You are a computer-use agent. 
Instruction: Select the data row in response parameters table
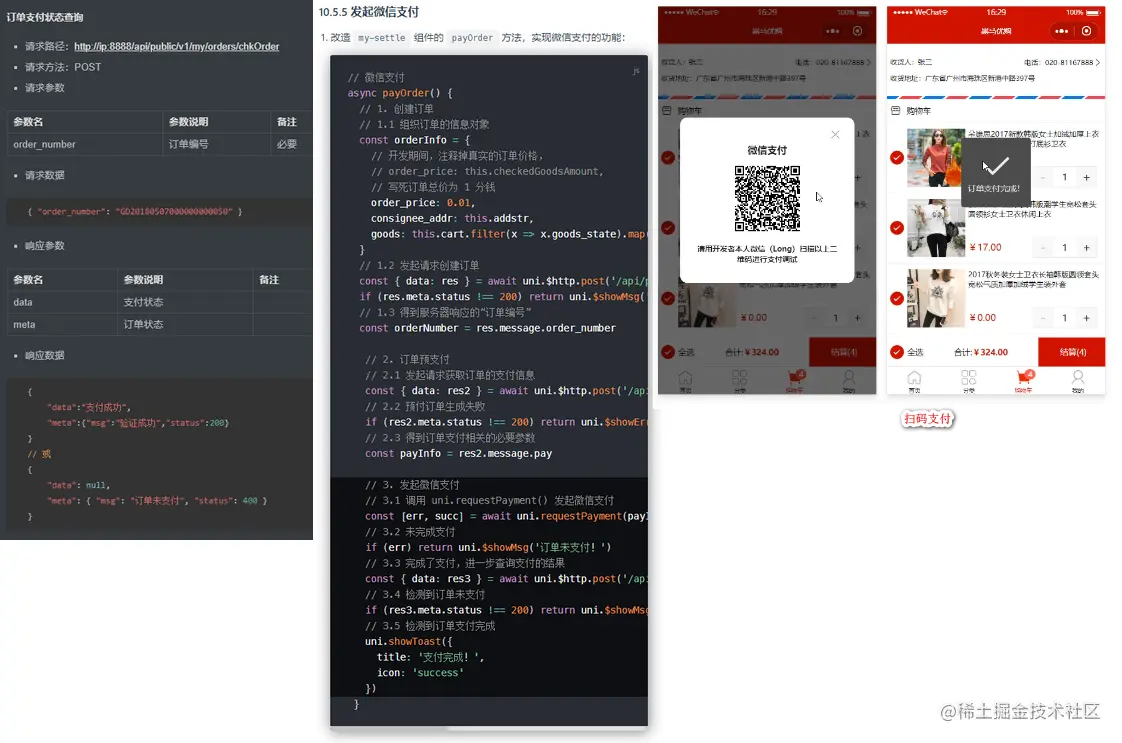160,302
